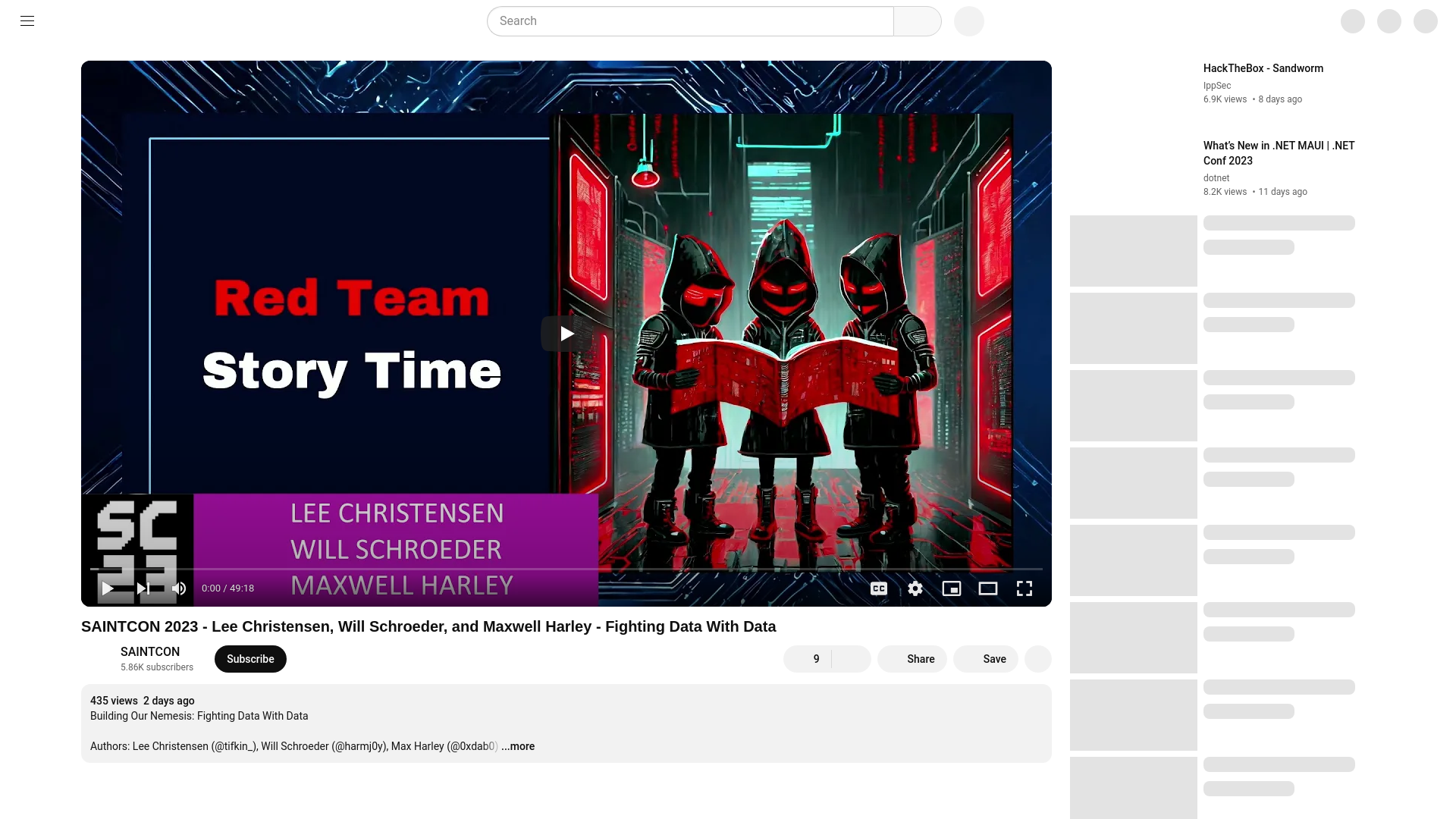Seek on the video progress bar

coord(566,569)
